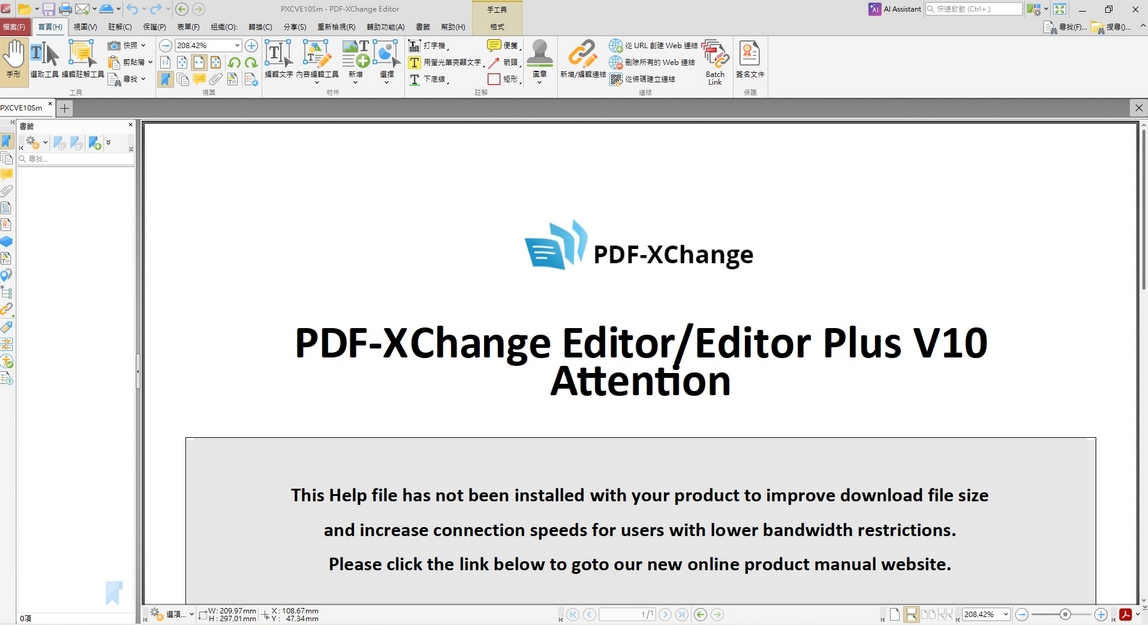The image size is (1148, 625).
Task: Click the Zoom In plus button in ribbon
Action: (x=251, y=45)
